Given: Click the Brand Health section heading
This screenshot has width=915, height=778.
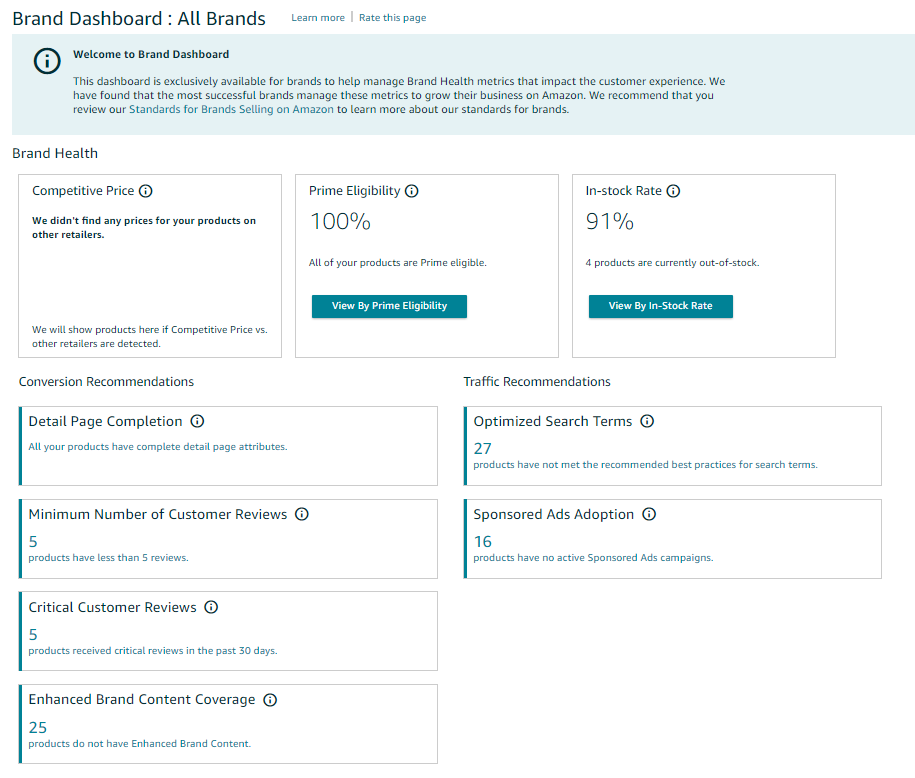Looking at the screenshot, I should [54, 153].
